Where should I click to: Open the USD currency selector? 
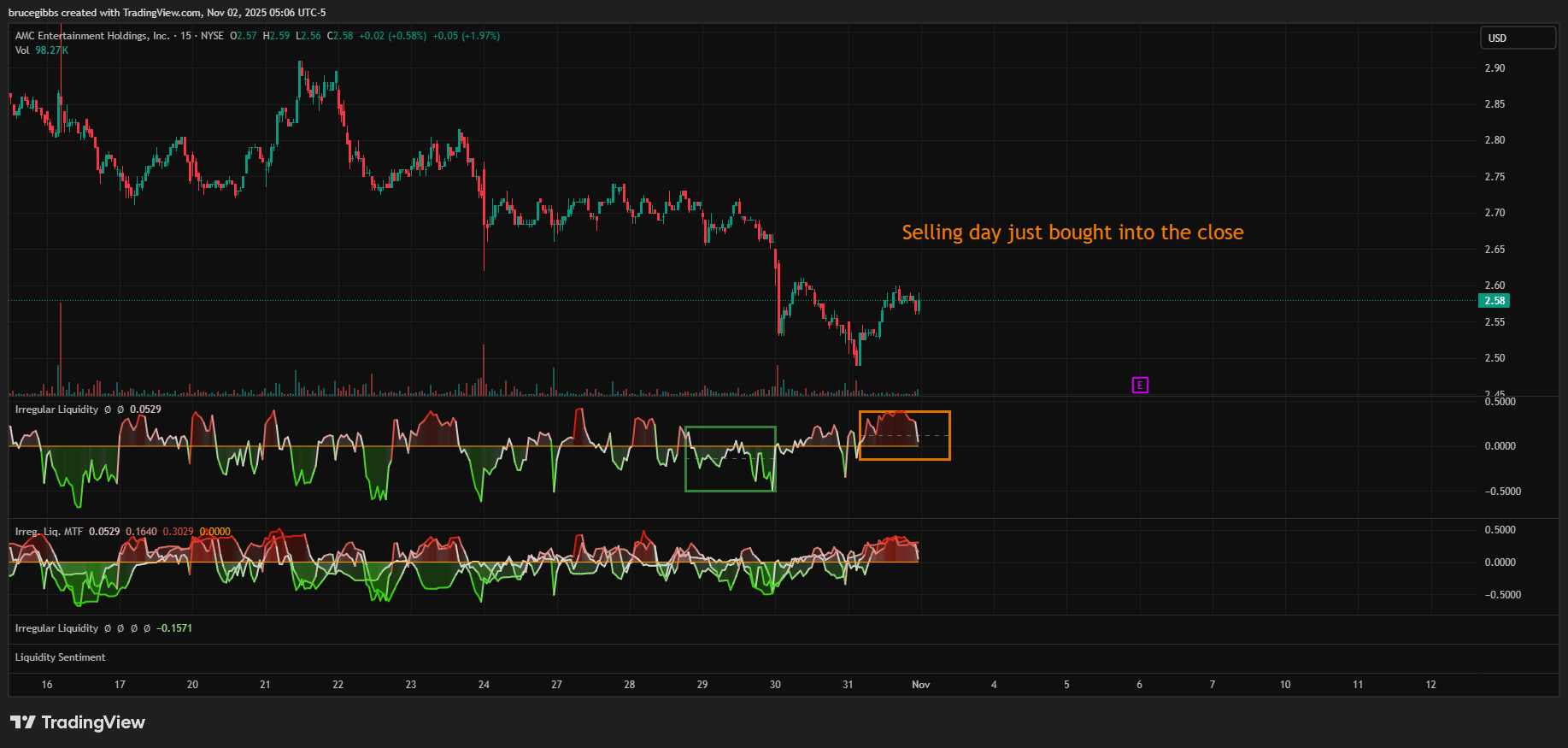click(1518, 38)
